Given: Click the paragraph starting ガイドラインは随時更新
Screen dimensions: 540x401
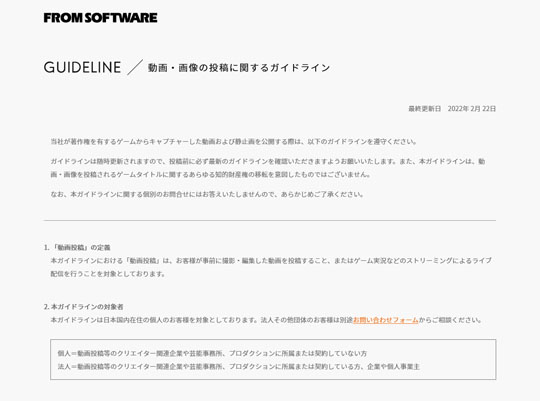Looking at the screenshot, I should [x=268, y=168].
